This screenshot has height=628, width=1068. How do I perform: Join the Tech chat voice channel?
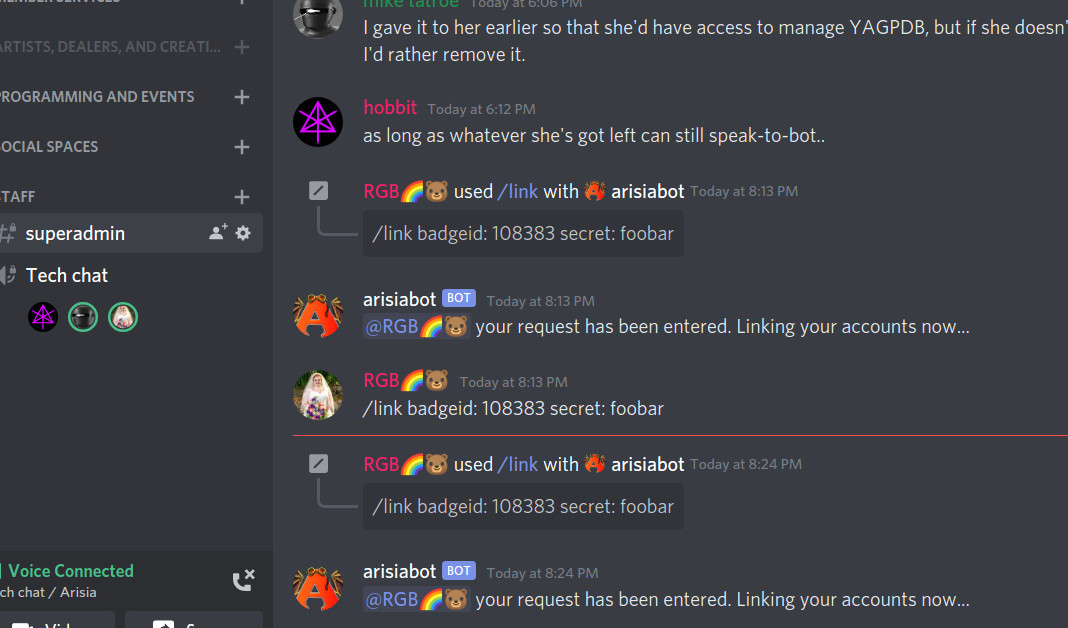point(67,275)
